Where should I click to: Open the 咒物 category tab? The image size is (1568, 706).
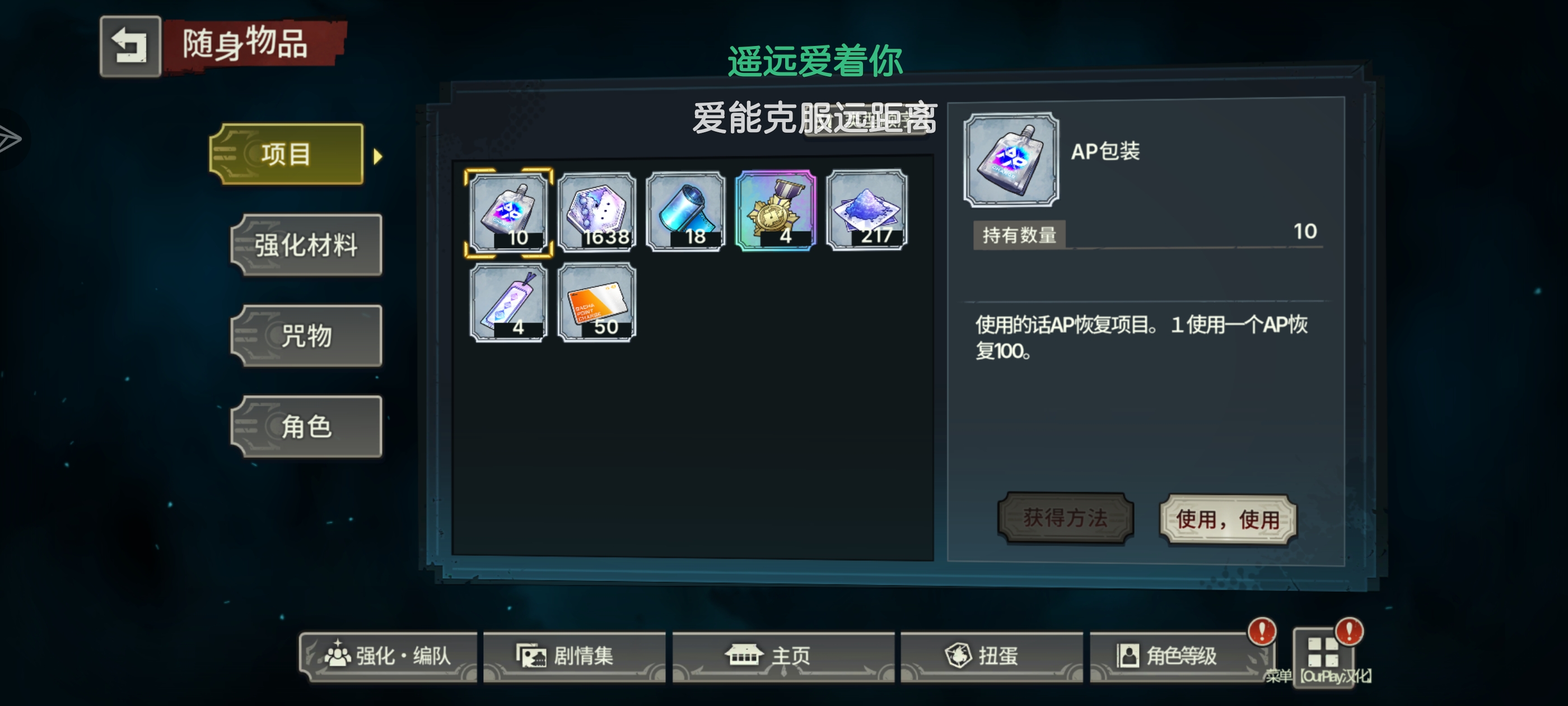point(306,336)
